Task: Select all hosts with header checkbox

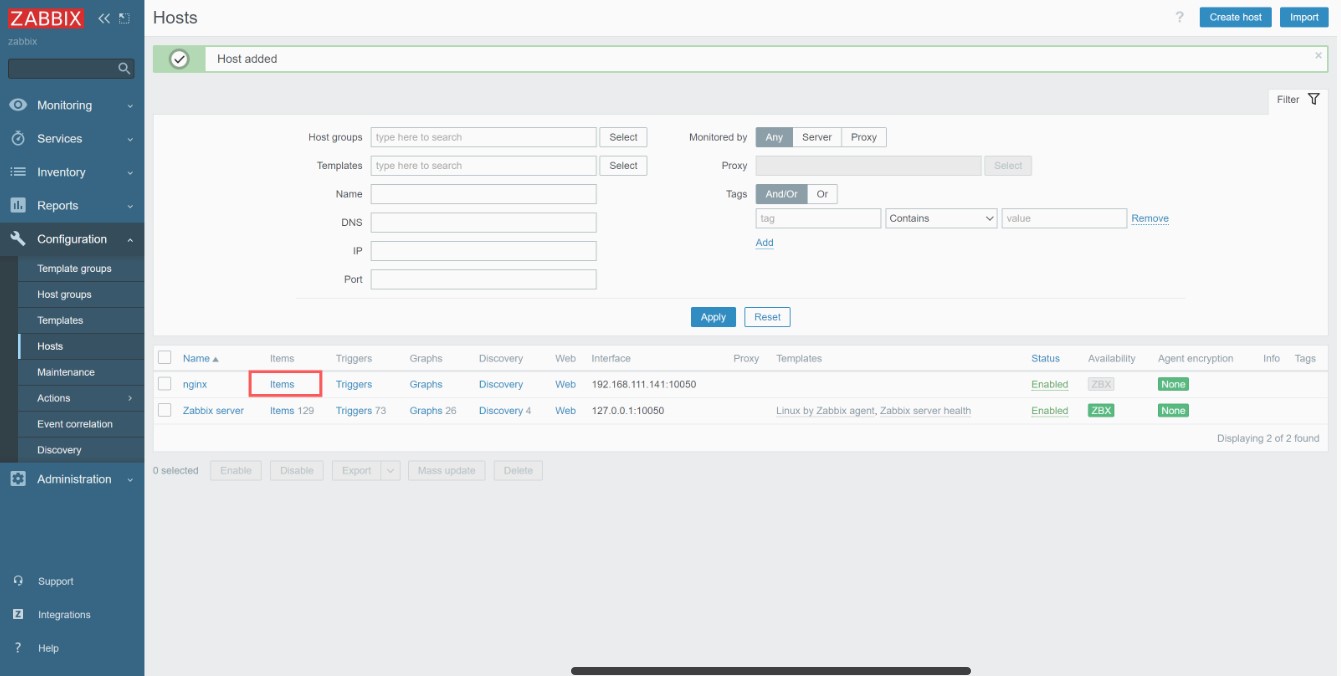Action: tap(165, 357)
